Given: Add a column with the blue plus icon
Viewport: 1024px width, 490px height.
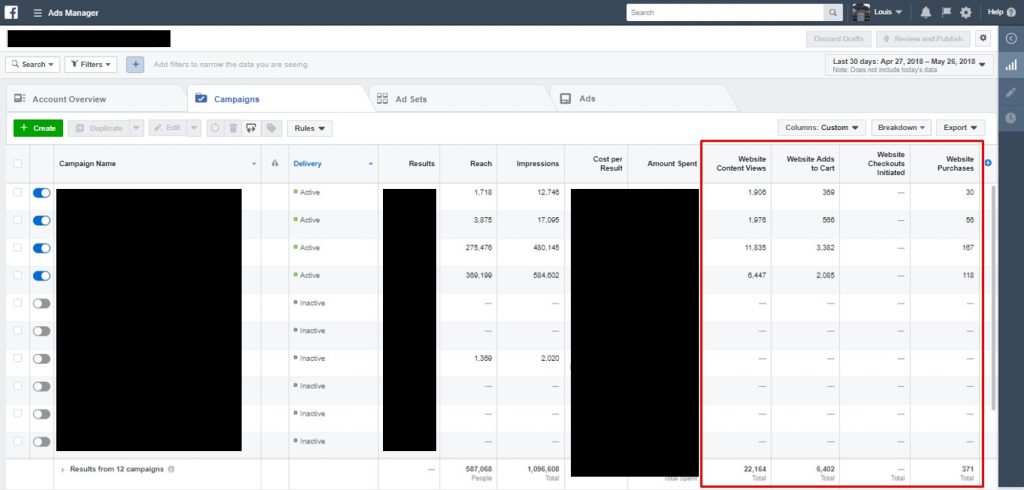Looking at the screenshot, I should (x=988, y=163).
